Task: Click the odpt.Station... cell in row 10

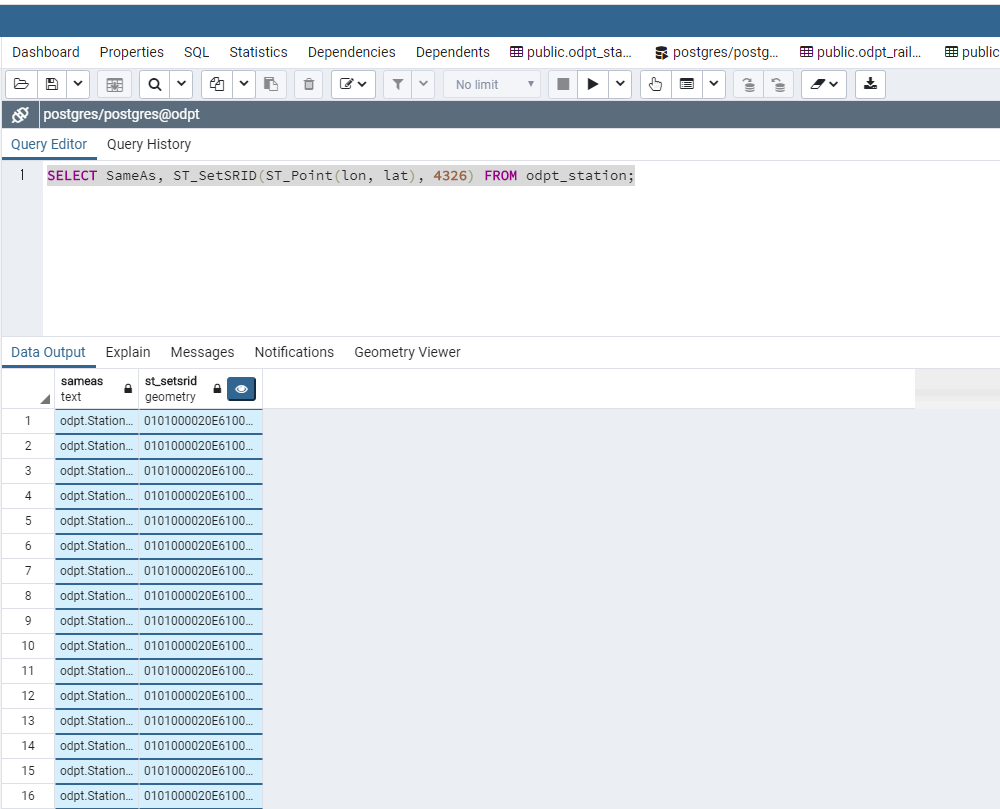Action: point(97,646)
